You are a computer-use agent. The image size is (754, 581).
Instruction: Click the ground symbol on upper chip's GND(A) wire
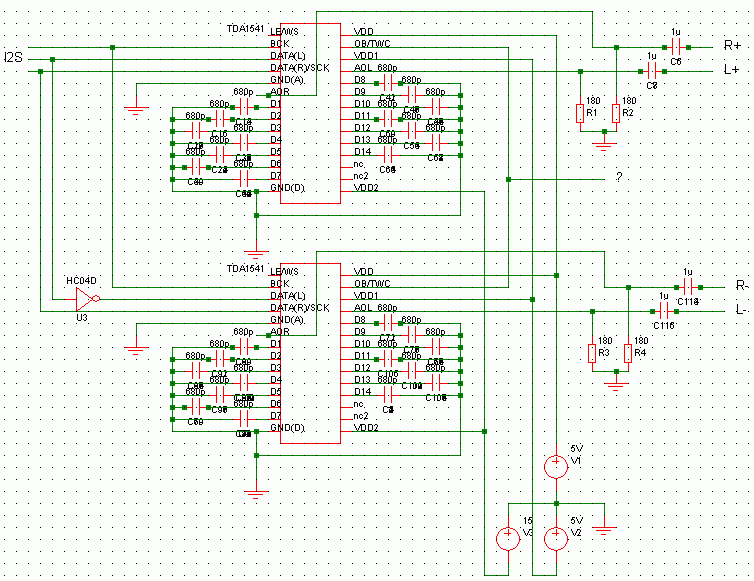[136, 108]
